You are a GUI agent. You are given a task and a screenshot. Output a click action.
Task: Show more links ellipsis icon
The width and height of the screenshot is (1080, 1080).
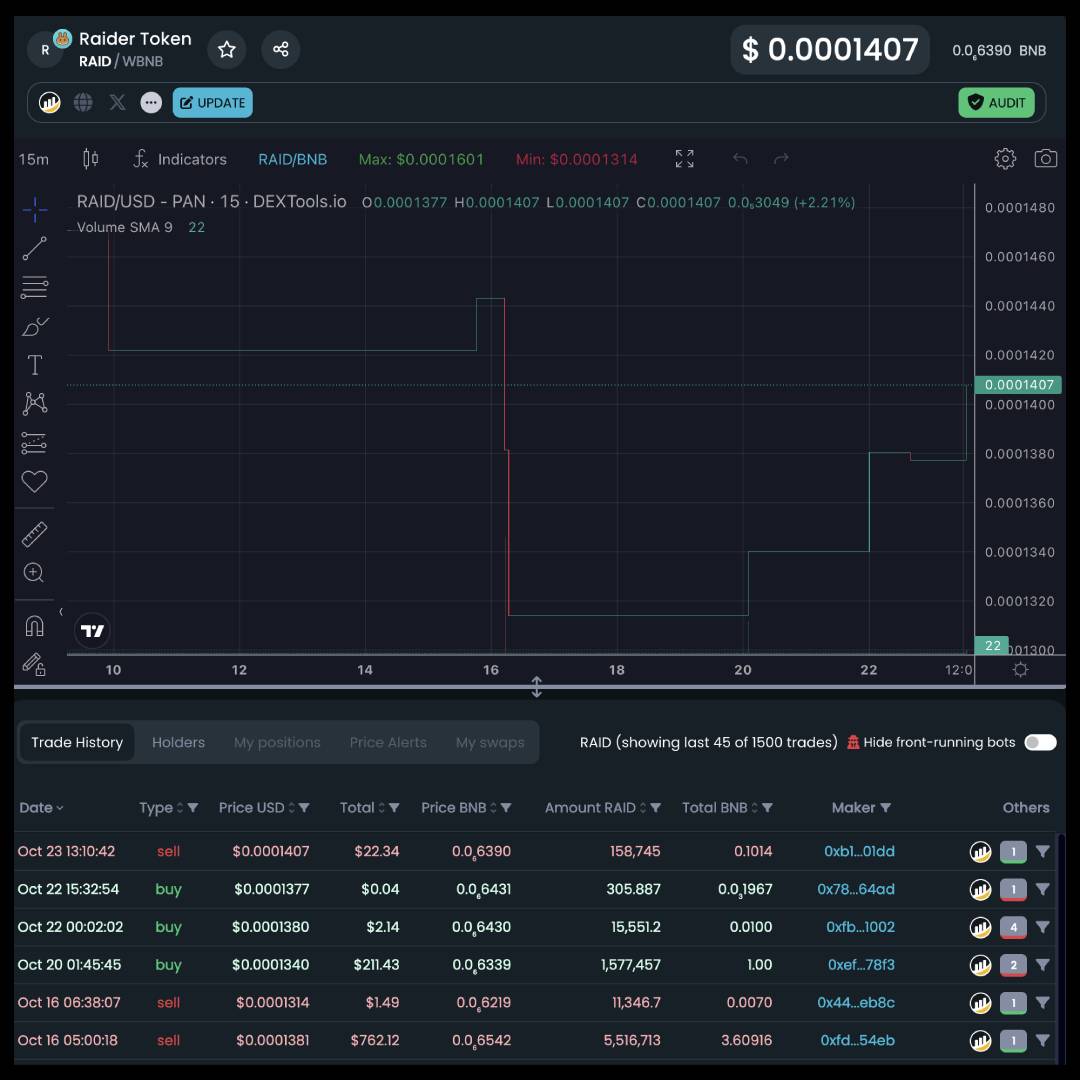point(151,103)
